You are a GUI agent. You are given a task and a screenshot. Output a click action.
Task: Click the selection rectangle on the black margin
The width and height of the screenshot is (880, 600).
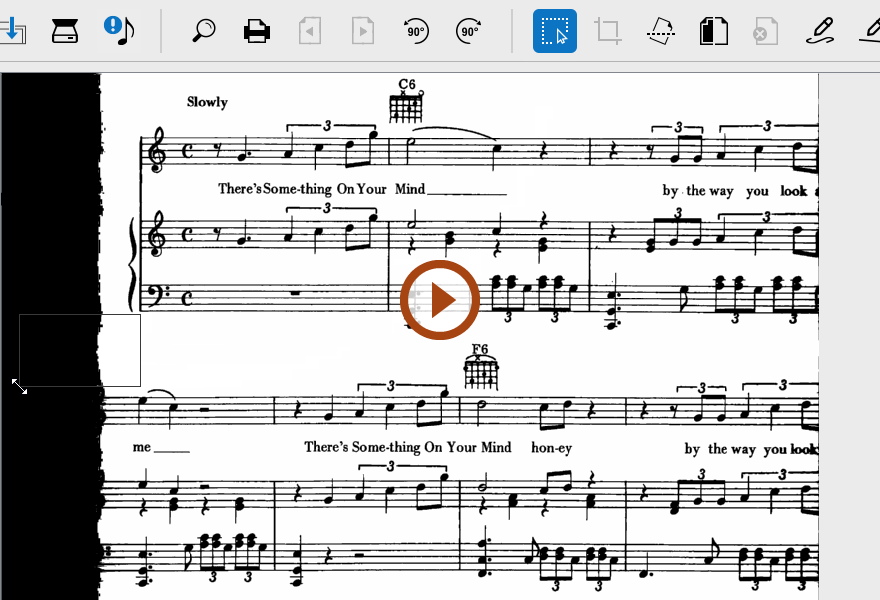coord(80,350)
